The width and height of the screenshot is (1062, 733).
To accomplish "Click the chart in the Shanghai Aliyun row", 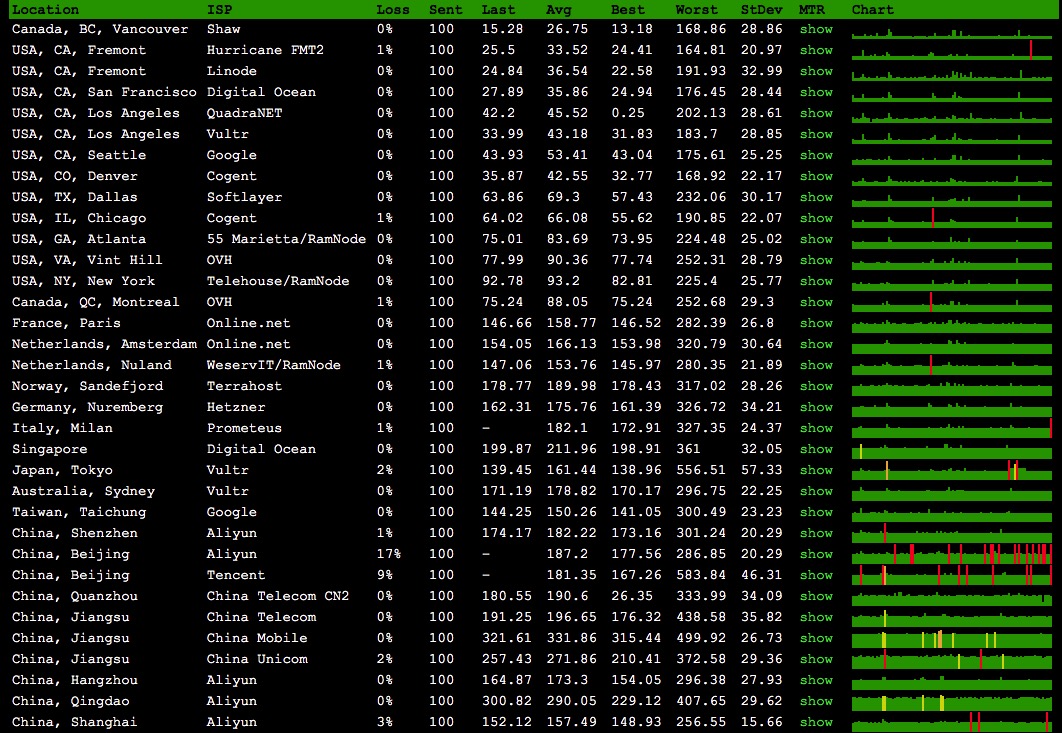I will [x=952, y=722].
